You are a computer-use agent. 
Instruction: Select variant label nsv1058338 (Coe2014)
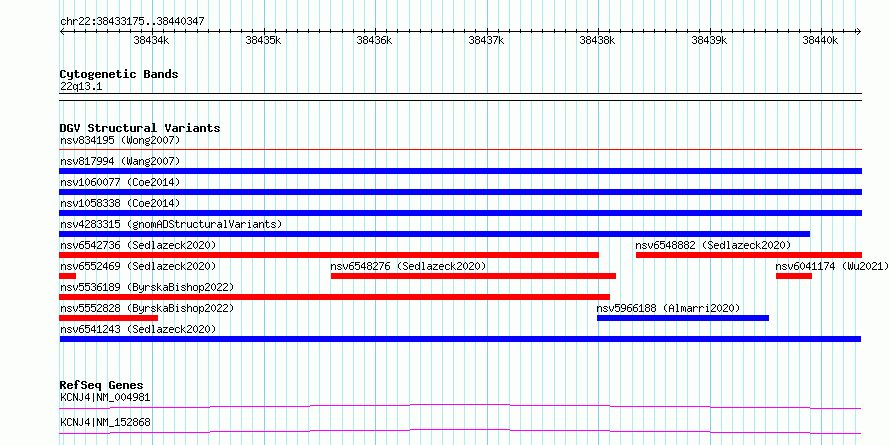(x=120, y=203)
